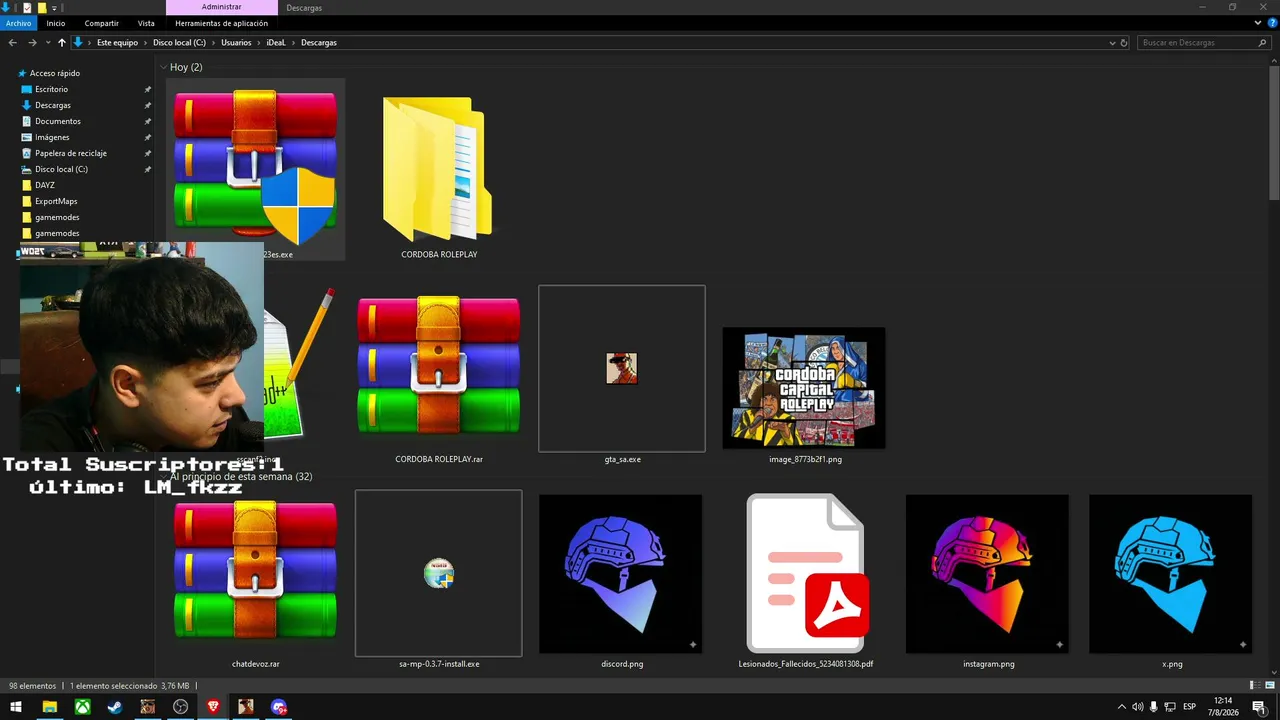Open Disco local (C:) in sidebar
The width and height of the screenshot is (1280, 720).
tap(61, 169)
